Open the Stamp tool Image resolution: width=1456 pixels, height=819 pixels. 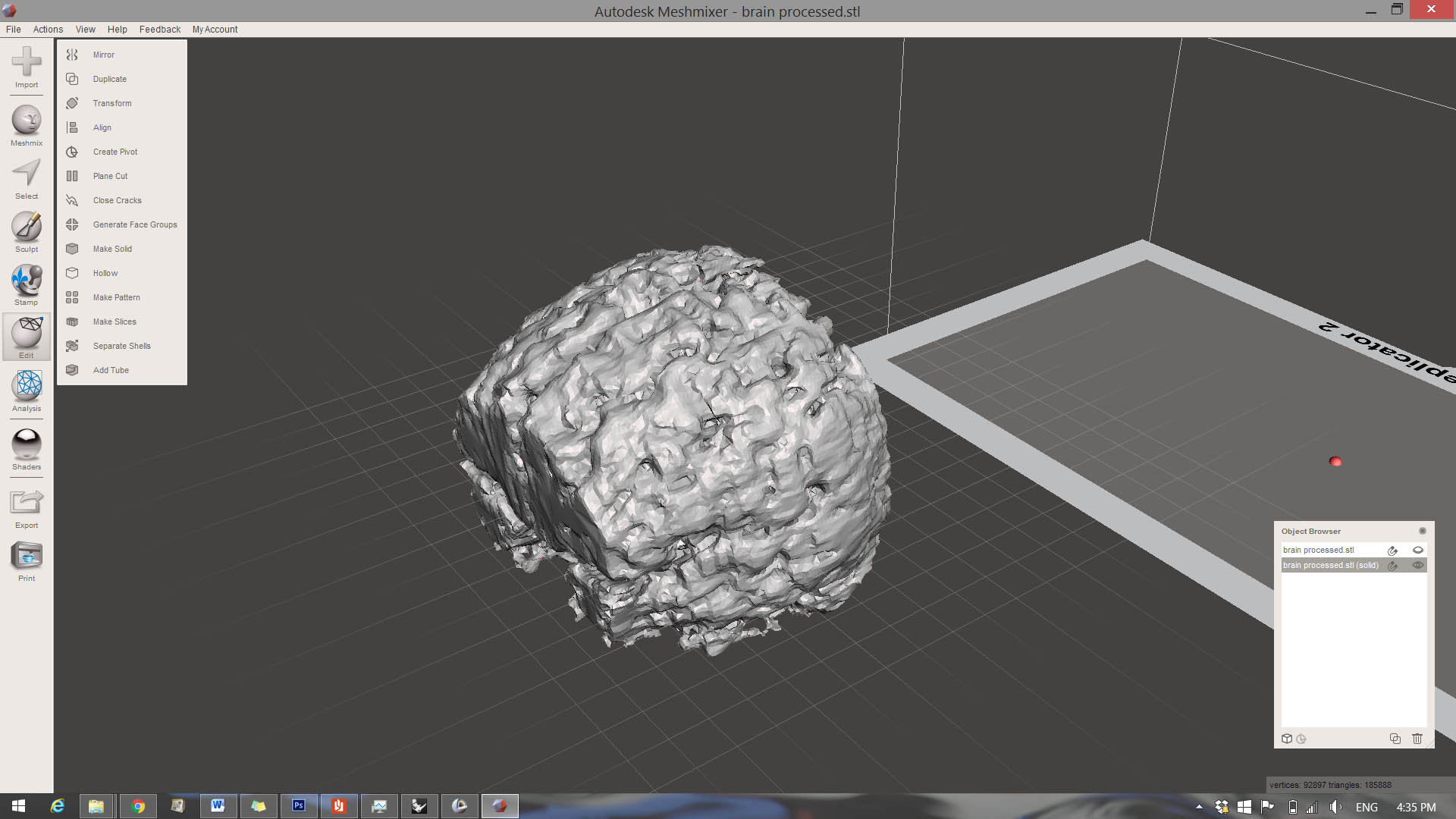coord(27,285)
